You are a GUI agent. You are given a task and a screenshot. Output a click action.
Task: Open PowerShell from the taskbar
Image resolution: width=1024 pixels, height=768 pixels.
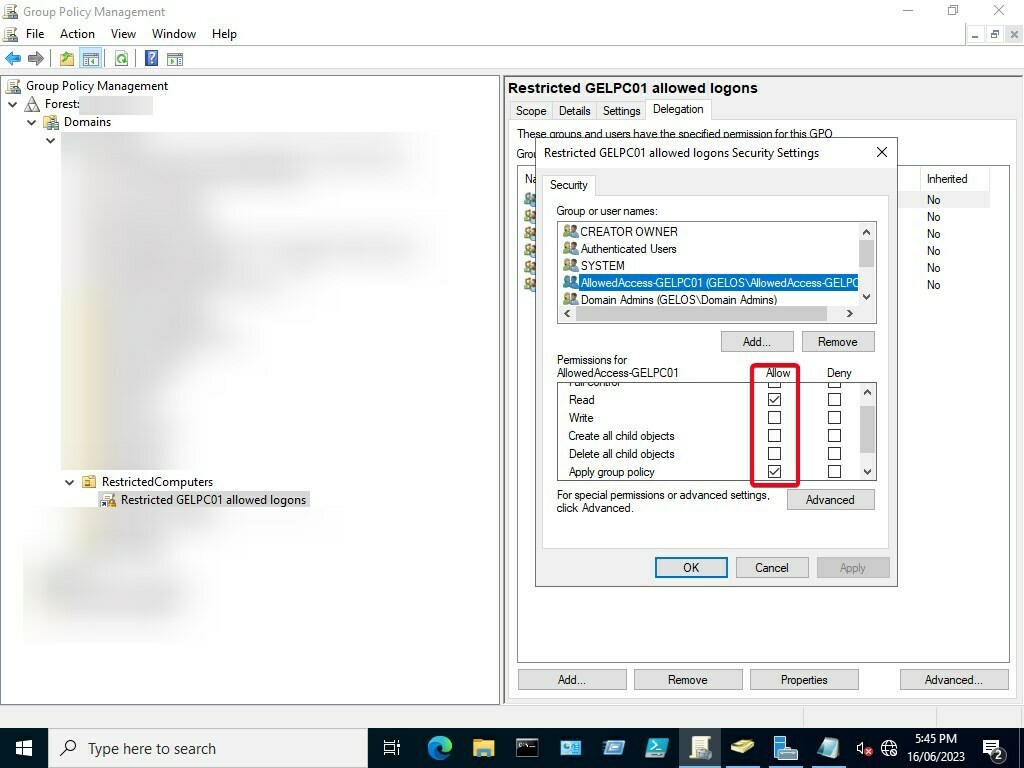click(657, 747)
